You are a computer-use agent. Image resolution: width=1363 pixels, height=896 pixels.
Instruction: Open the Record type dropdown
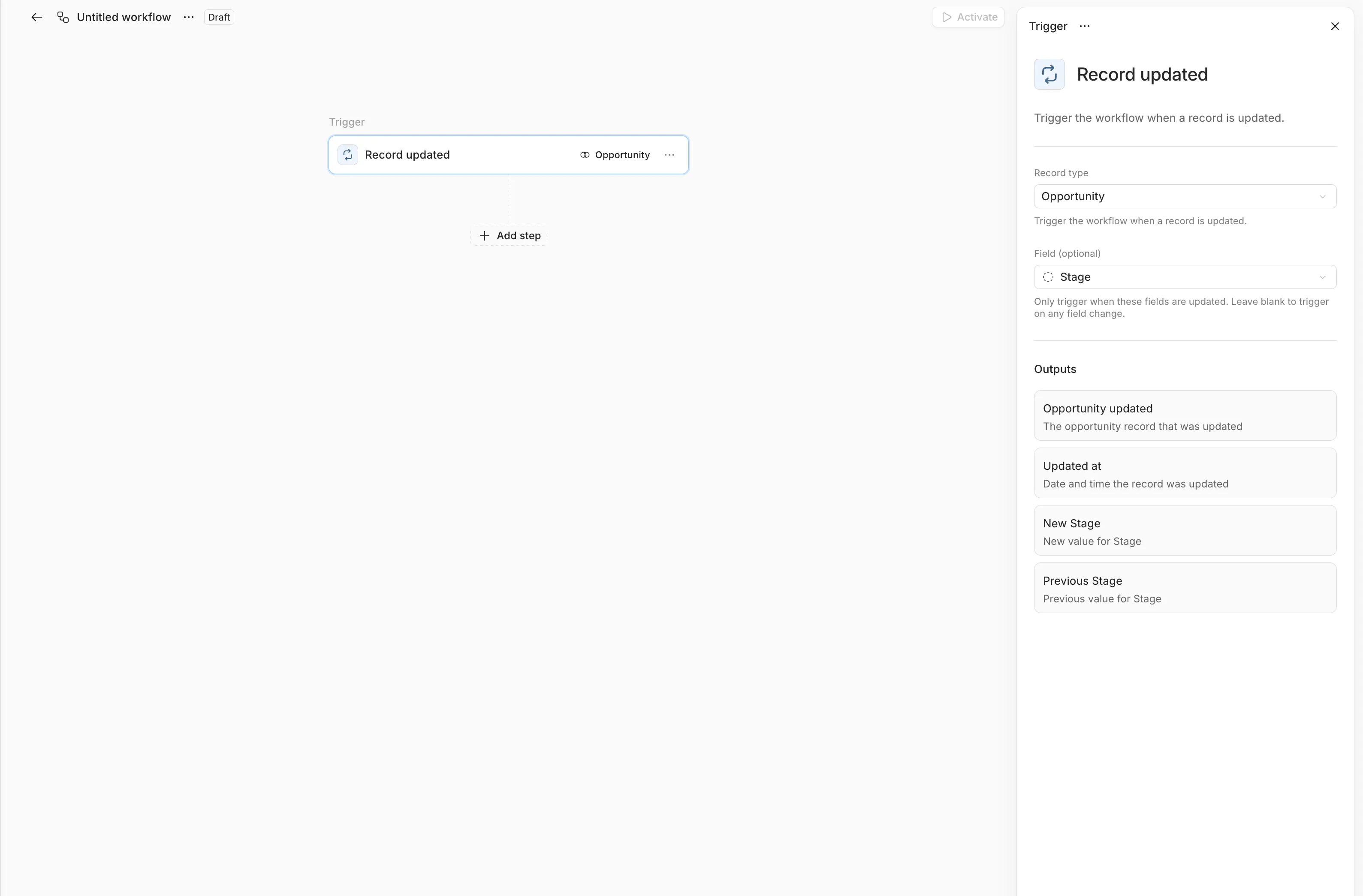tap(1185, 196)
